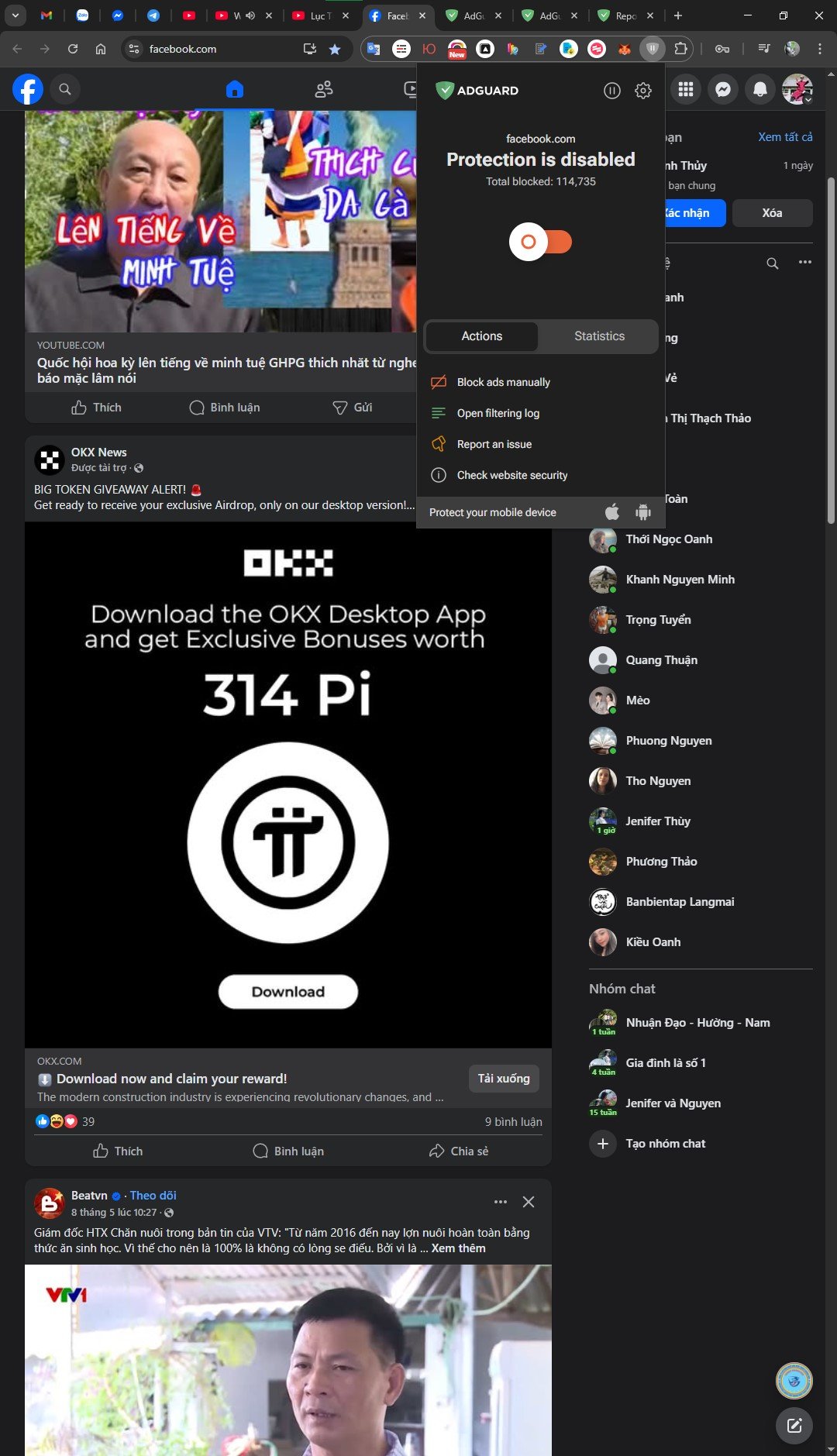
Task: Open Facebook menu grid icon
Action: [x=686, y=90]
